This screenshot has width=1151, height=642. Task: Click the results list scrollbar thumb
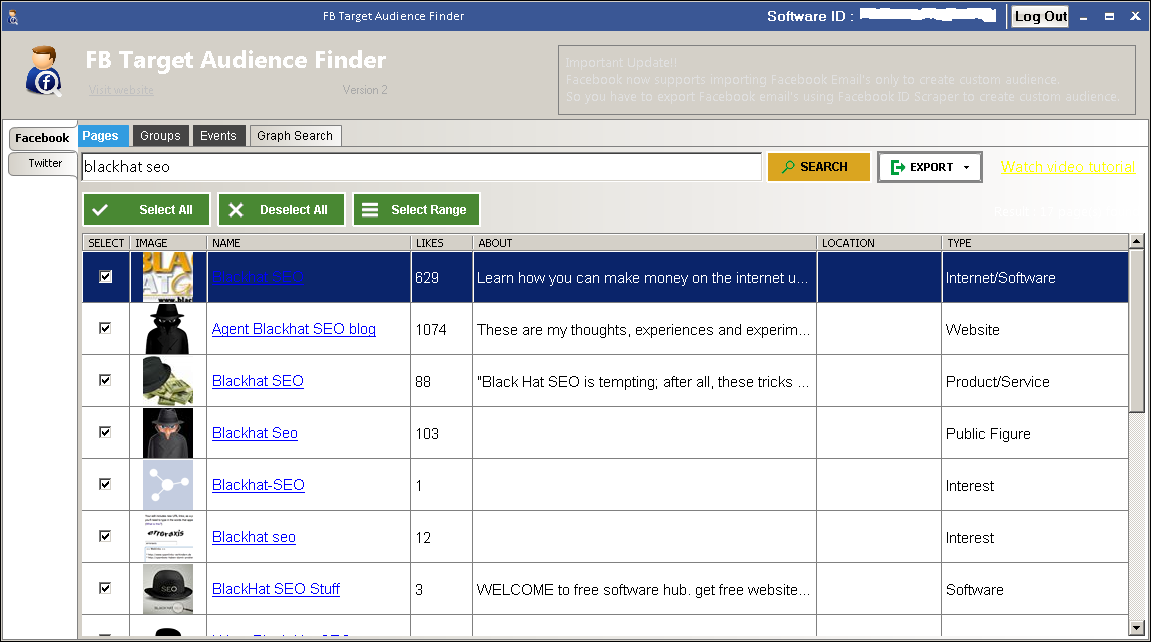coord(1136,331)
